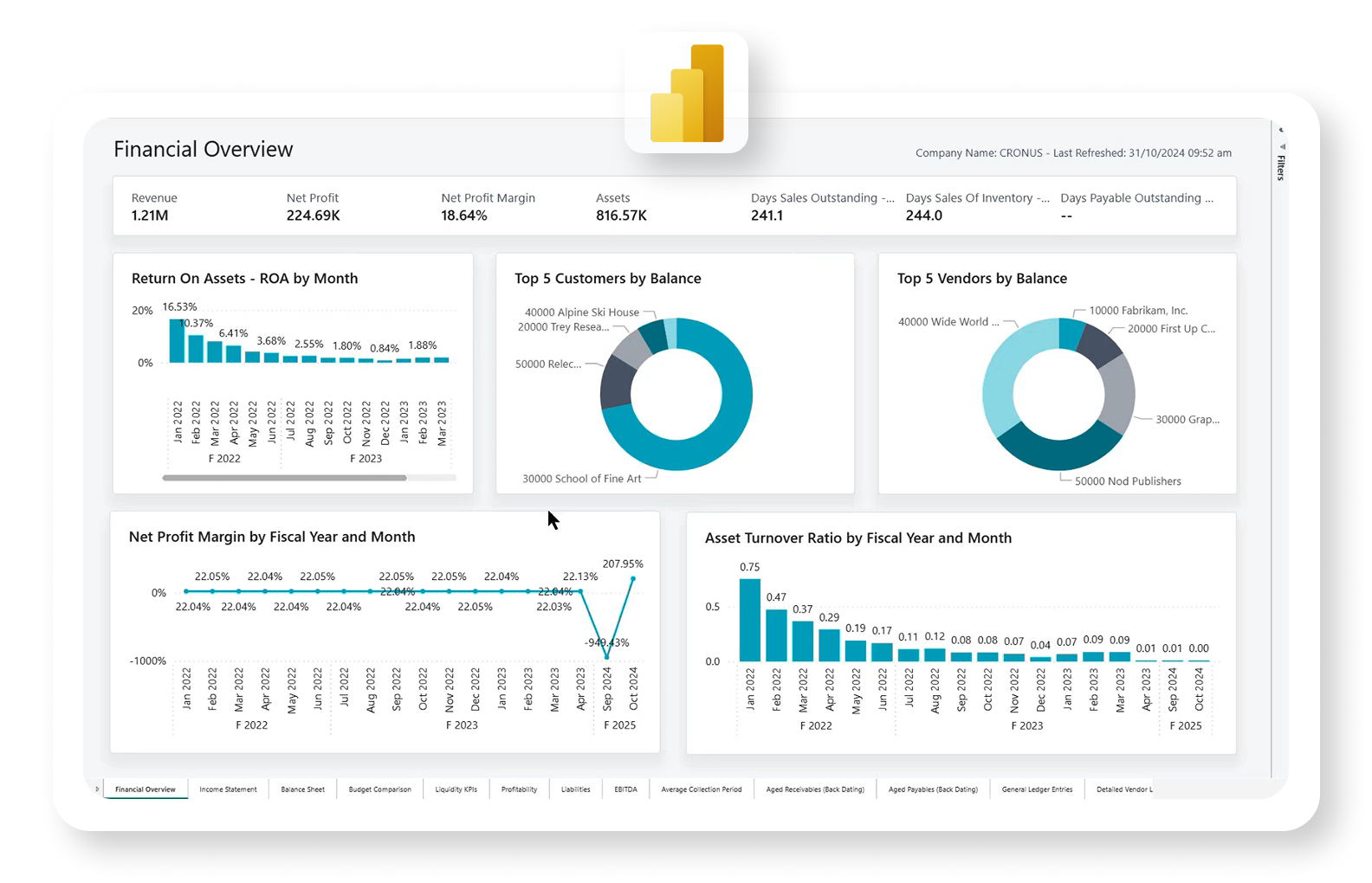Open the Liquidity KPIs tab
This screenshot has width=1372, height=883.
(456, 790)
